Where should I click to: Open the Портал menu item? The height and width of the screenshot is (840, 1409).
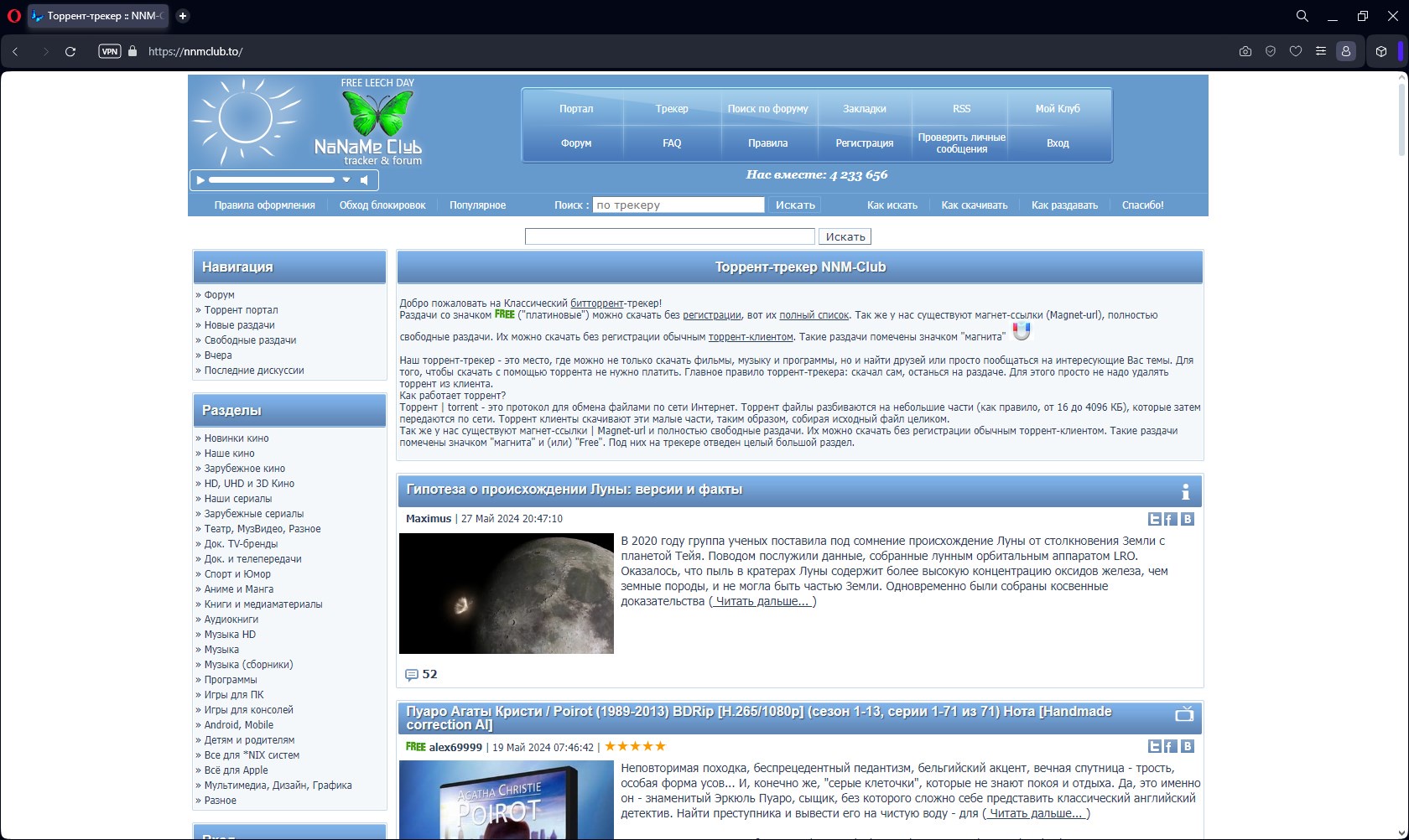tap(576, 109)
